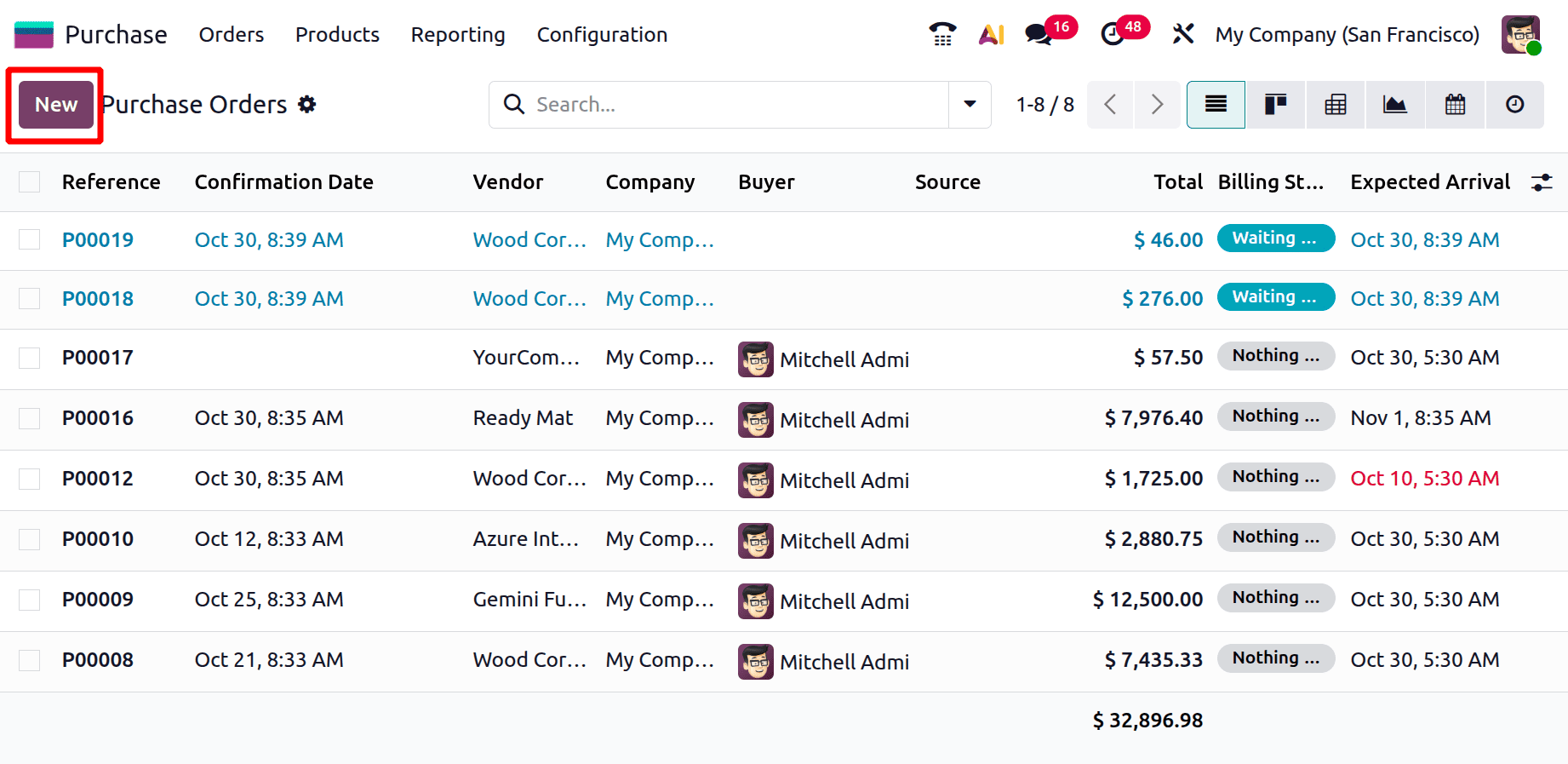Screen dimensions: 1568x764
Task: Click Mitchell Admin avatar in P00008 row
Action: point(756,662)
